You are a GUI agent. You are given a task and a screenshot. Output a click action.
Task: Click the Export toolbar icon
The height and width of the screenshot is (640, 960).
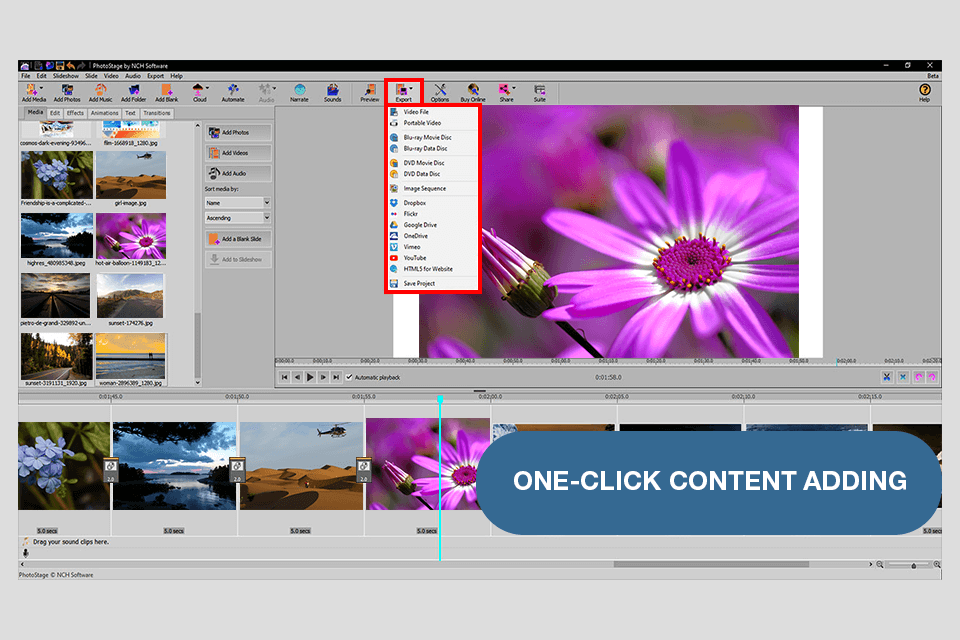[x=403, y=92]
